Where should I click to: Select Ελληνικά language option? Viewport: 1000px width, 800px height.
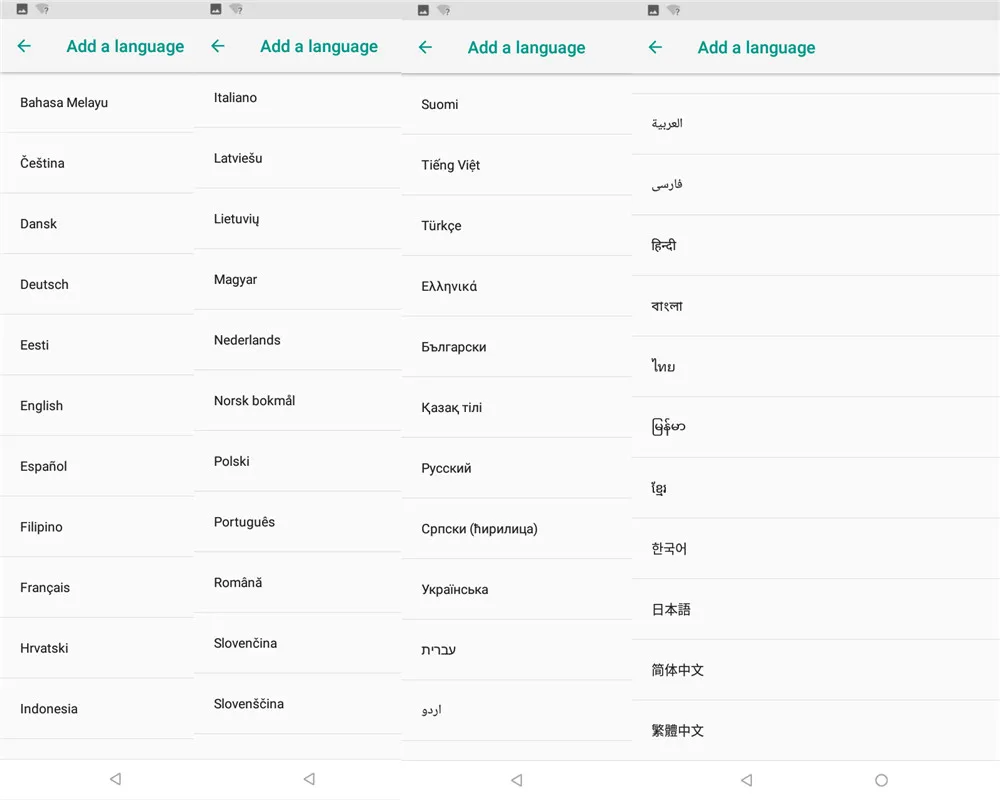tap(449, 286)
